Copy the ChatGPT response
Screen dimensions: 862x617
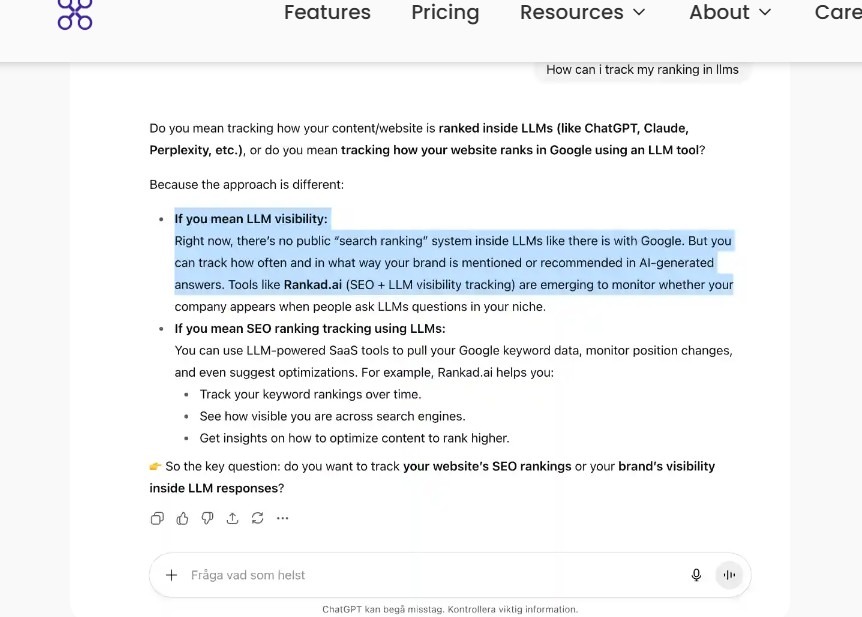(157, 518)
